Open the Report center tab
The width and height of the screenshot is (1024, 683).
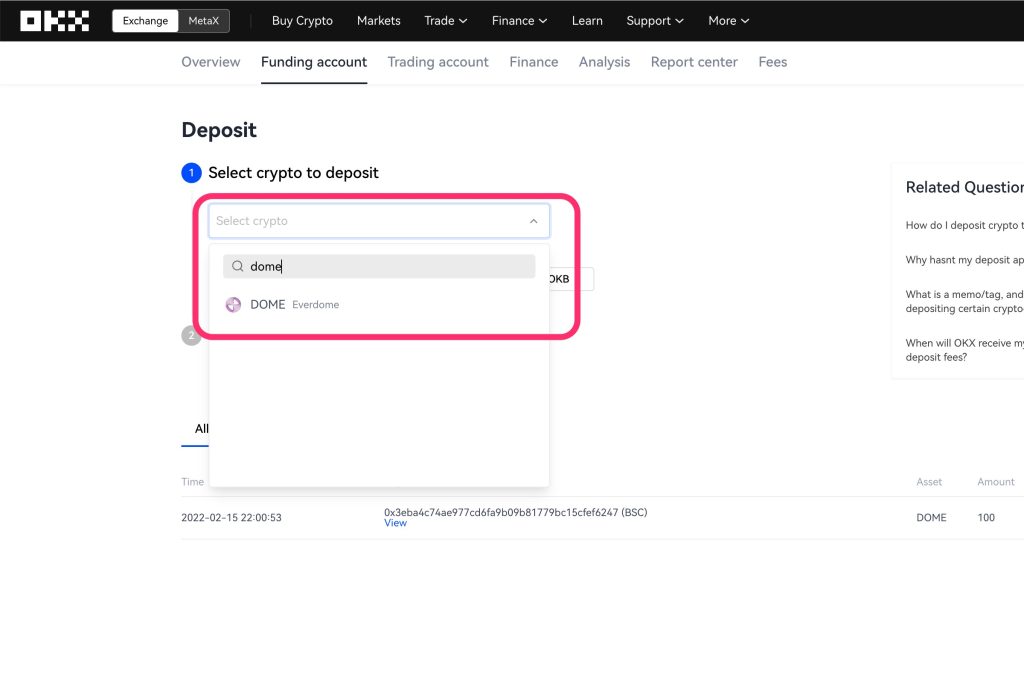694,62
